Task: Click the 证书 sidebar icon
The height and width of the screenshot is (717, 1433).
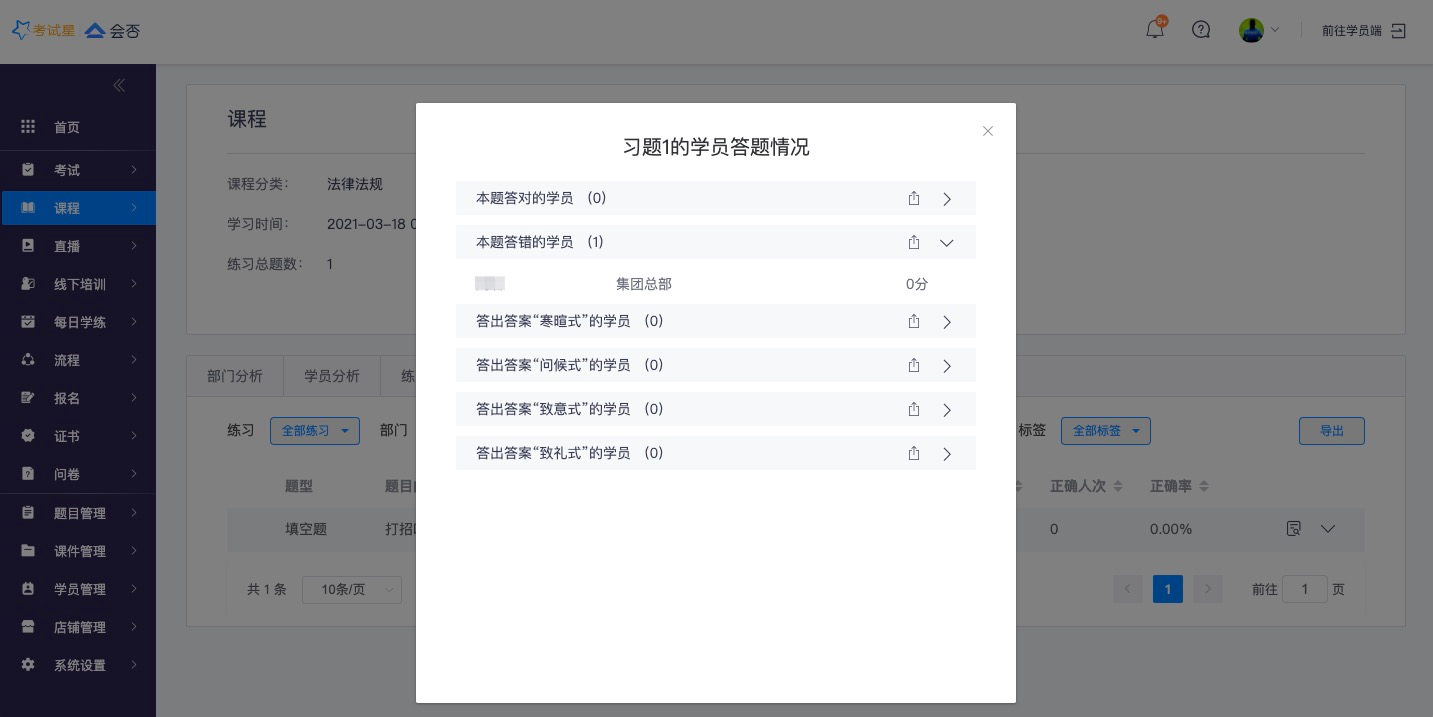Action: point(28,436)
